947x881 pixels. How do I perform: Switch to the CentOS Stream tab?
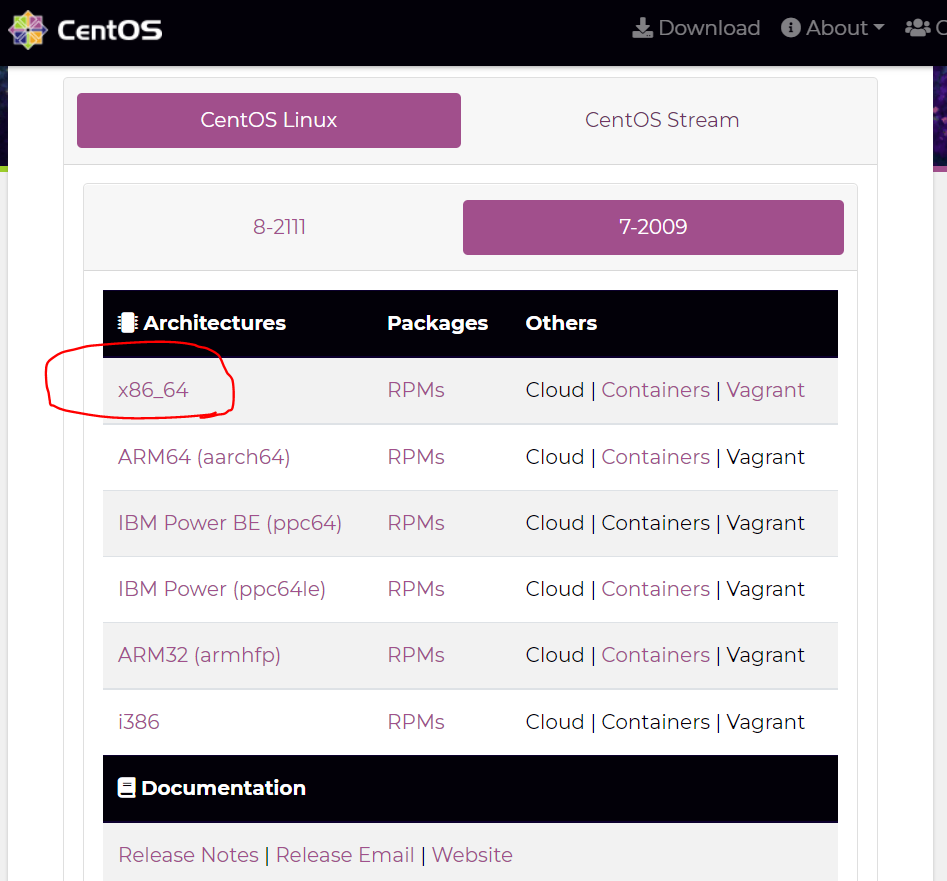coord(662,120)
